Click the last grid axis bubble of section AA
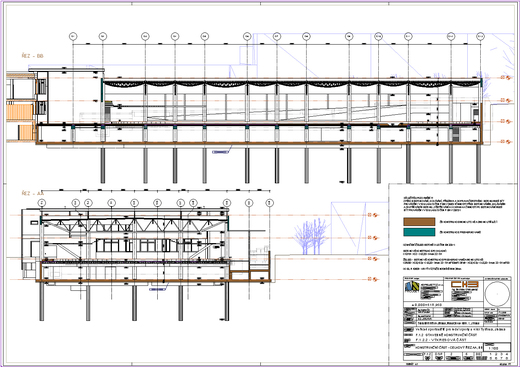 coord(270,203)
